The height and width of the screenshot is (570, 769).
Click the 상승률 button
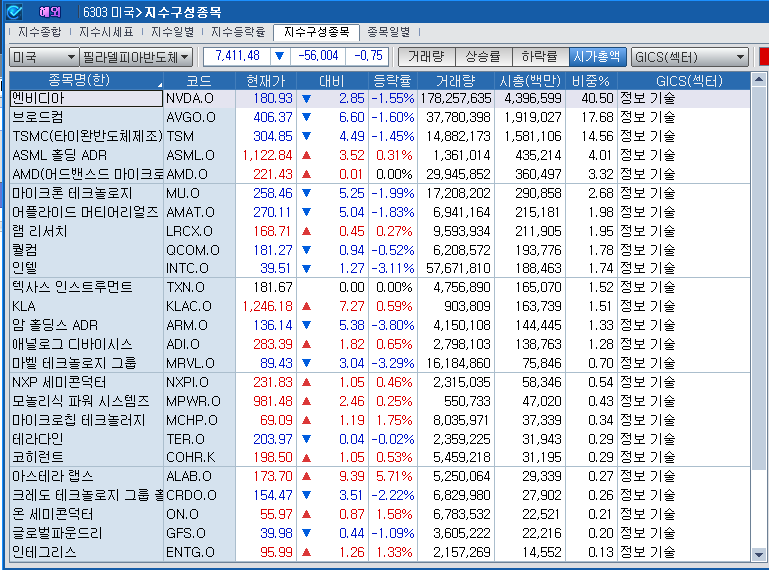click(x=483, y=56)
